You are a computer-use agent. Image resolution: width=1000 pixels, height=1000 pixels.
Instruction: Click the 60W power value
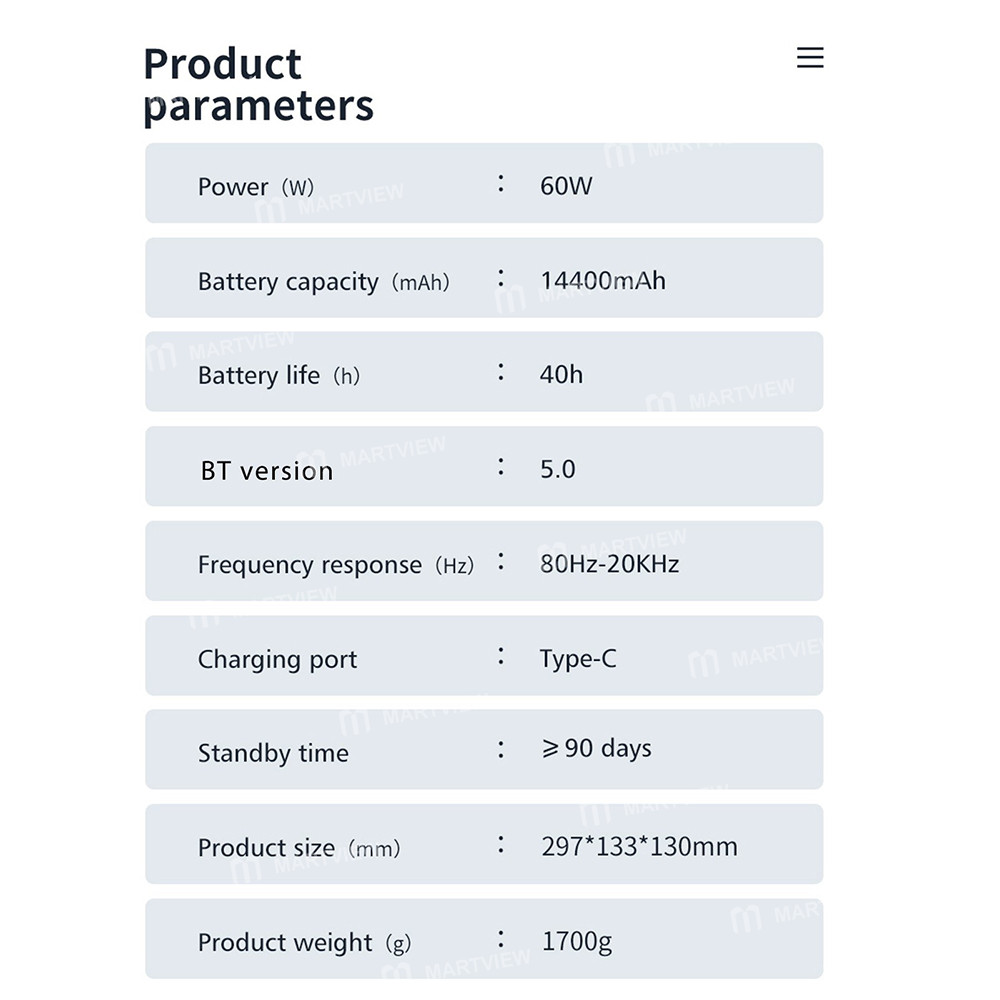tap(566, 186)
